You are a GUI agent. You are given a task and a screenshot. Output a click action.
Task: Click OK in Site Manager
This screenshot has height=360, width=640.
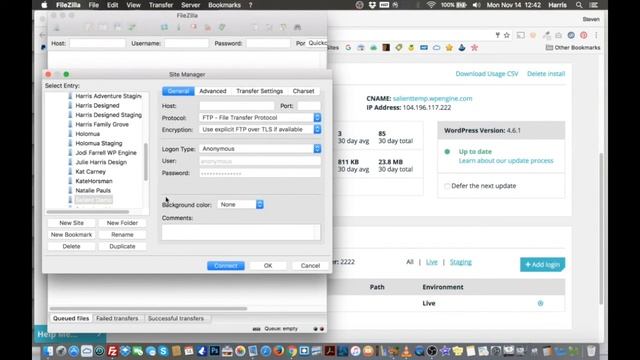tap(268, 266)
